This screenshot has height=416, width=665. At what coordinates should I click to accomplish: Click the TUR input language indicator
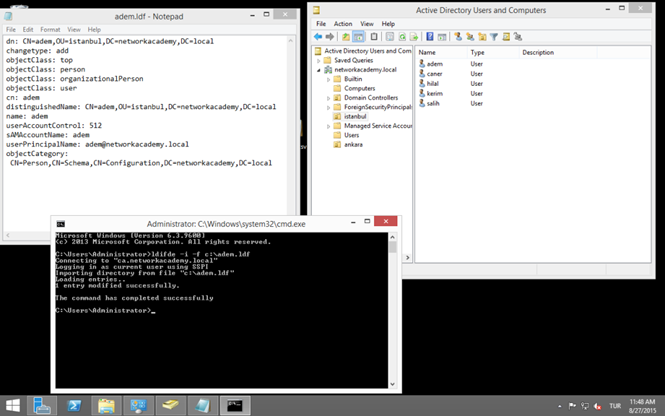point(615,406)
